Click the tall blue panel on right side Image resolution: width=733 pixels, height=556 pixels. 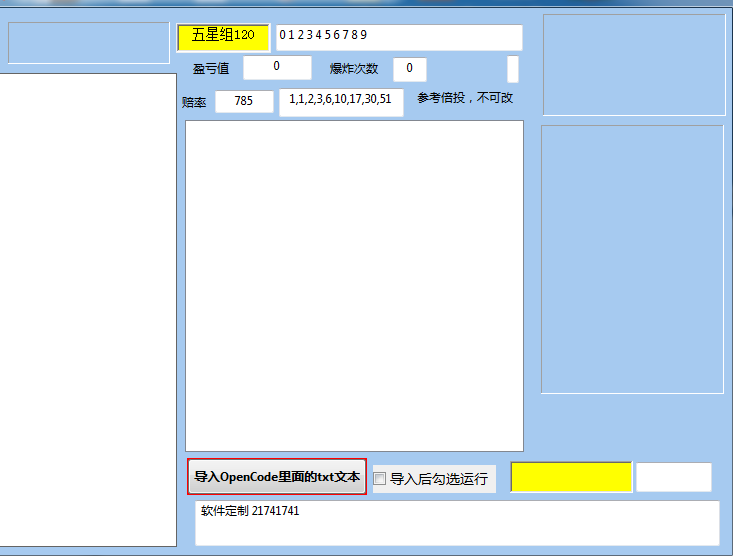point(632,259)
